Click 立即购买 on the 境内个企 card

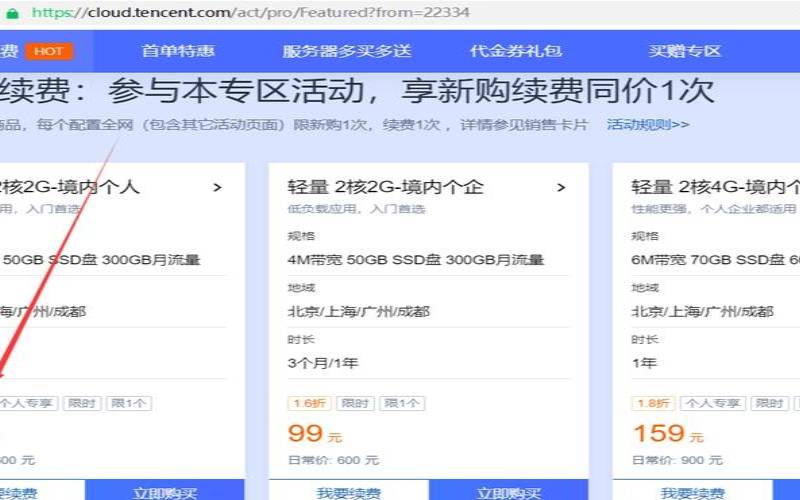click(509, 490)
